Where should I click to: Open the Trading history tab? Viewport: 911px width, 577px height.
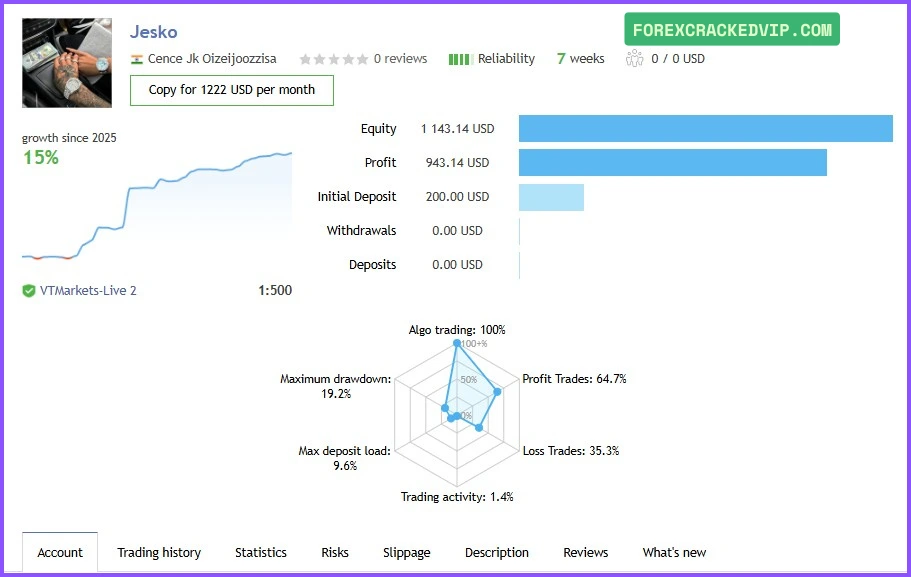click(159, 553)
